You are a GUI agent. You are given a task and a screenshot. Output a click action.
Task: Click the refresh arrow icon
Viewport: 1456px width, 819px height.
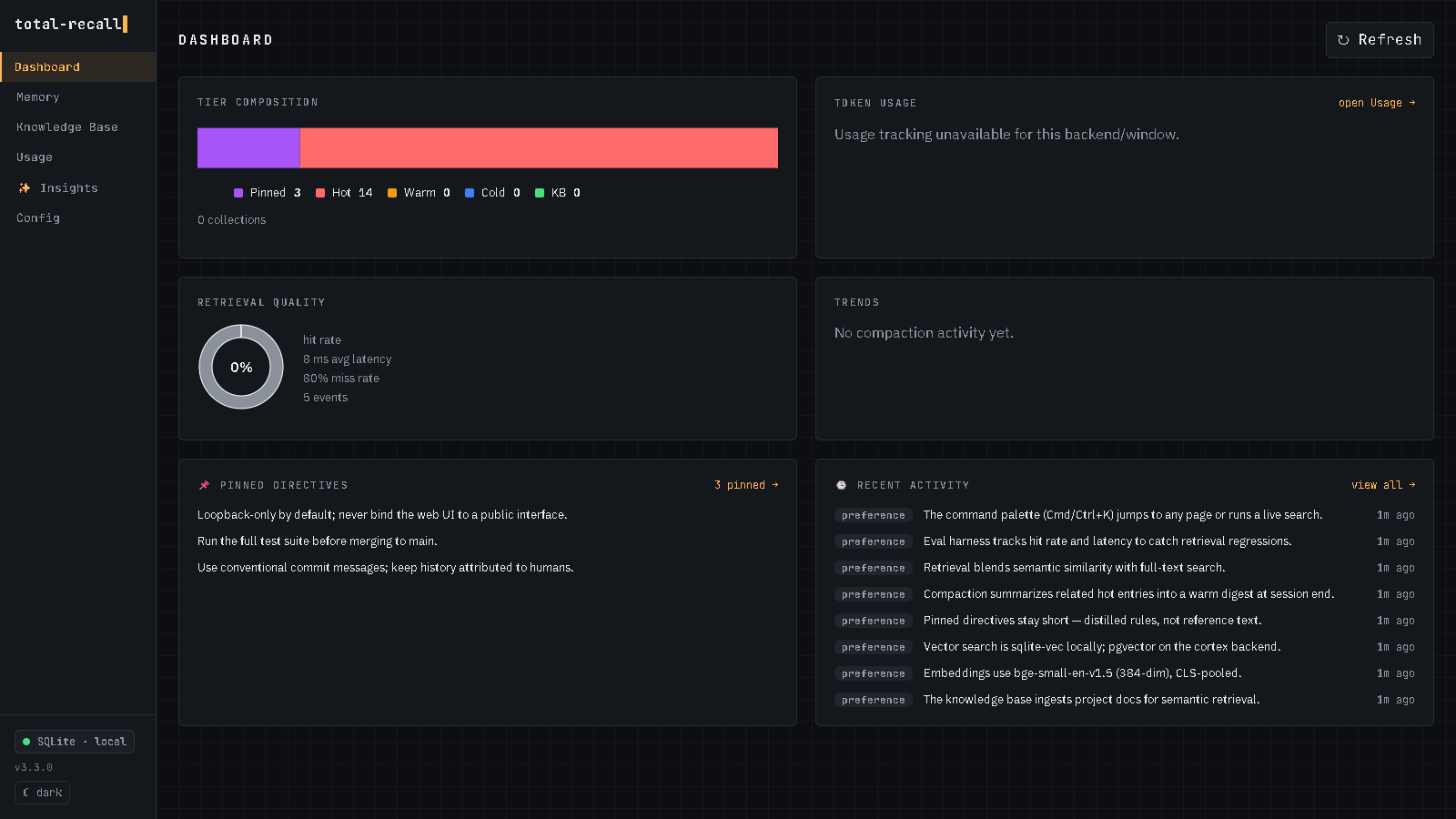coord(1343,40)
